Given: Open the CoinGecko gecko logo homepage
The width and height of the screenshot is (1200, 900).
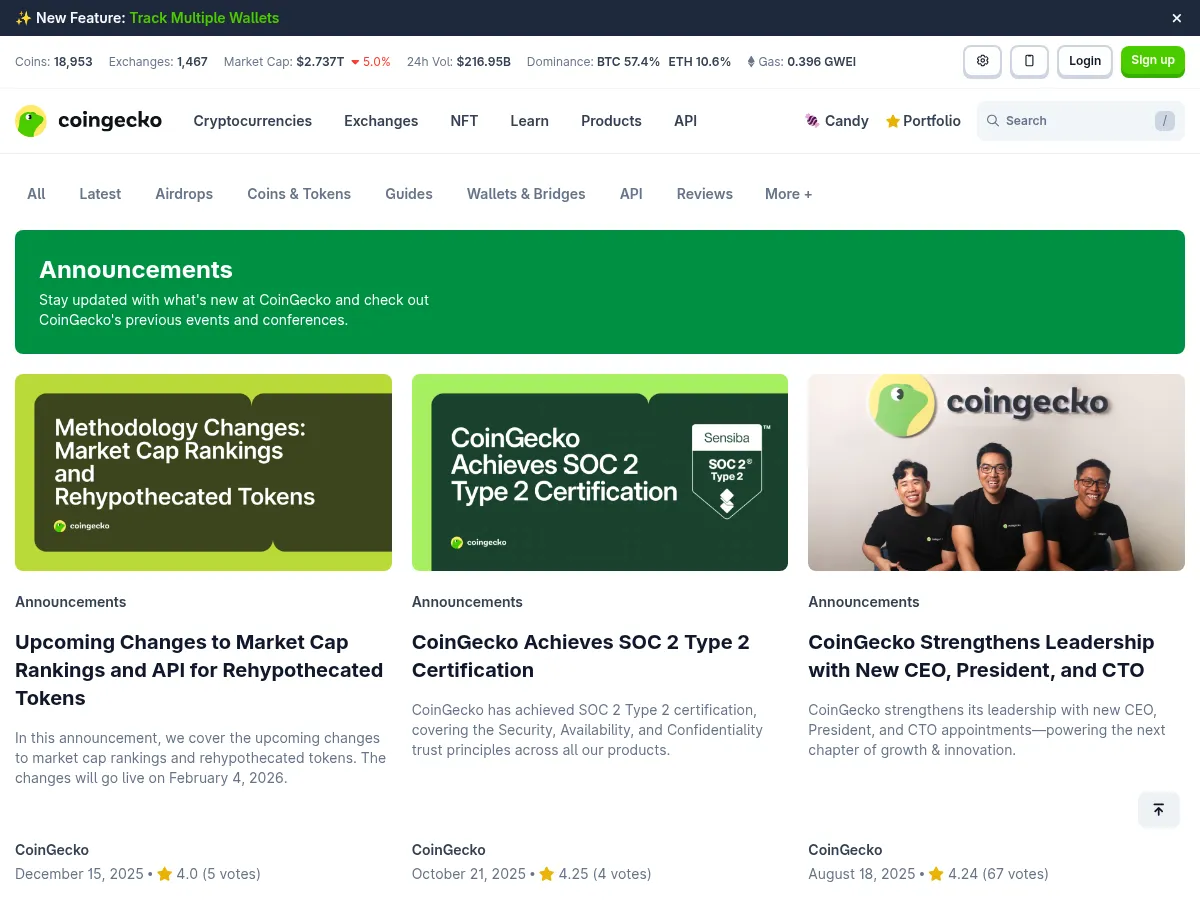Looking at the screenshot, I should [31, 120].
